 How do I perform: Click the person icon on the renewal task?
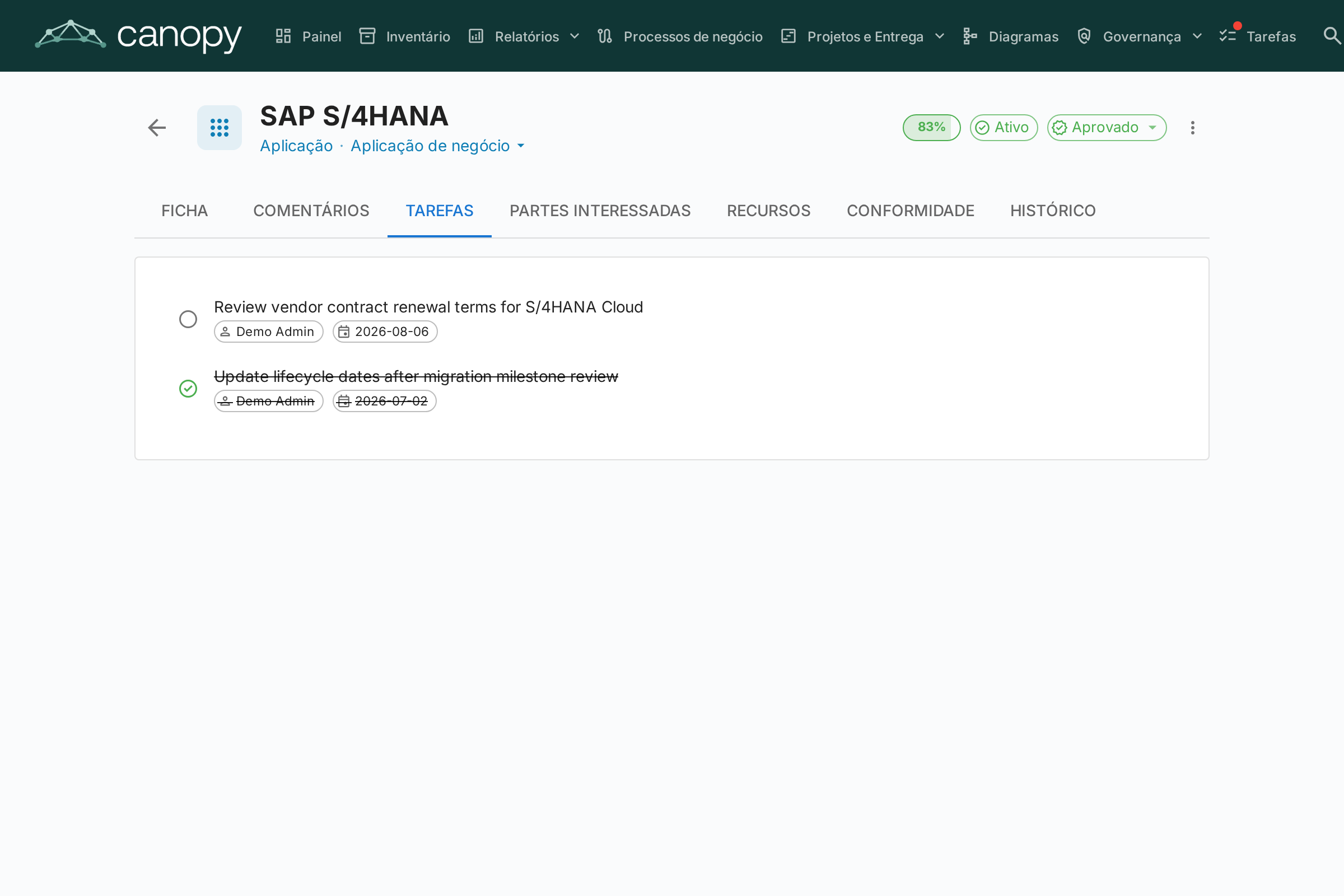[x=225, y=332]
